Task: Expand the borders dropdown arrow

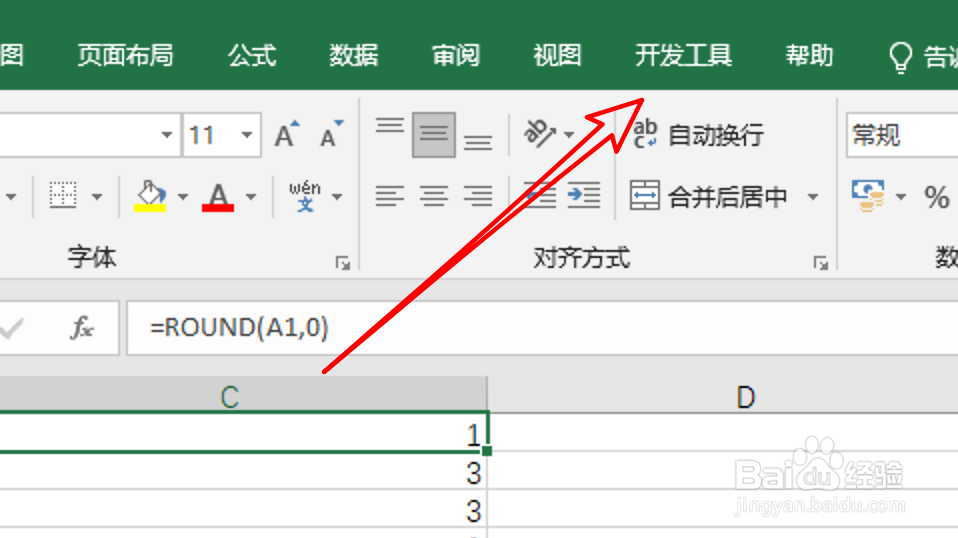Action: pyautogui.click(x=97, y=197)
